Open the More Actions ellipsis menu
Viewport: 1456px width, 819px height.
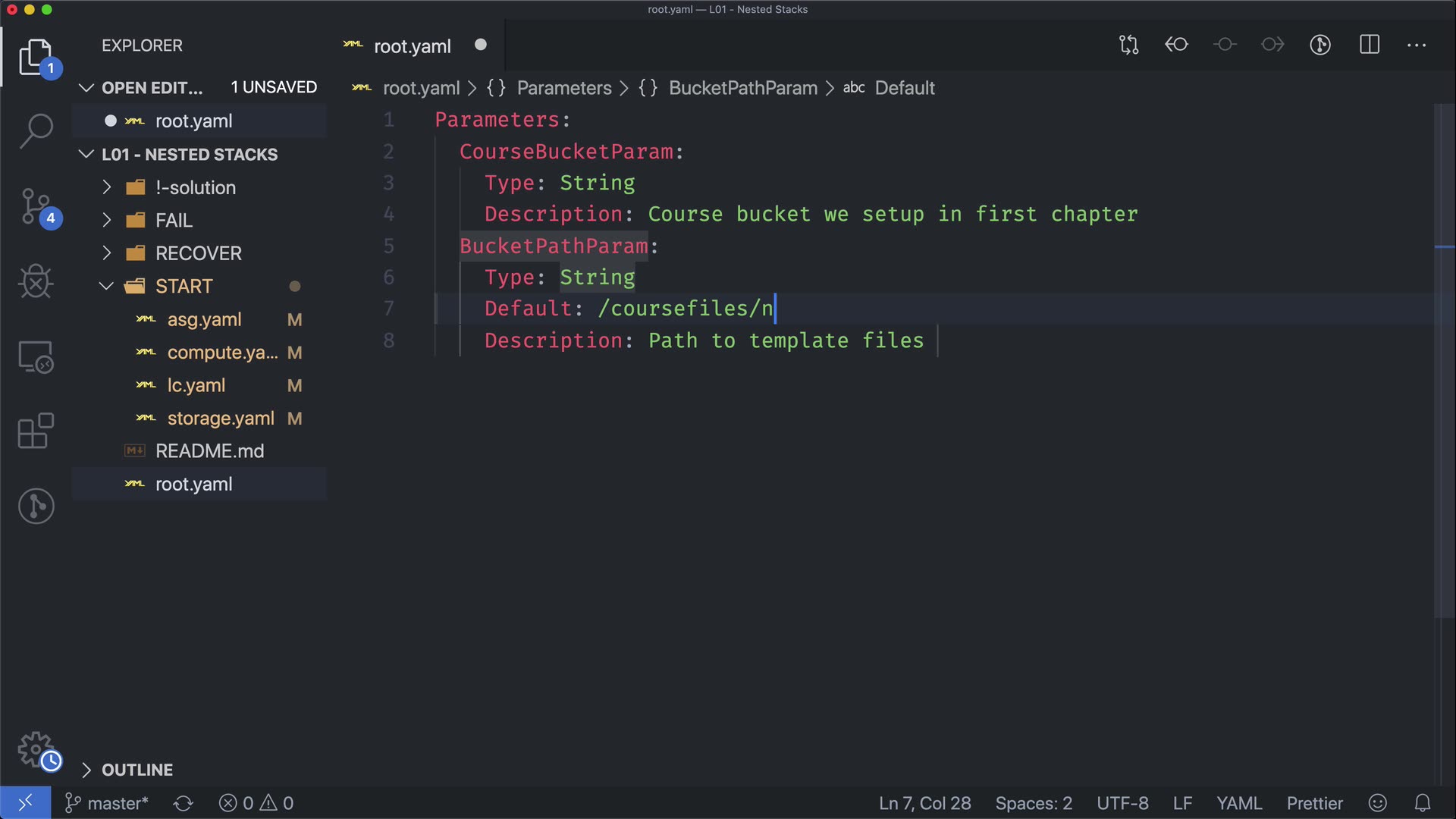1416,45
